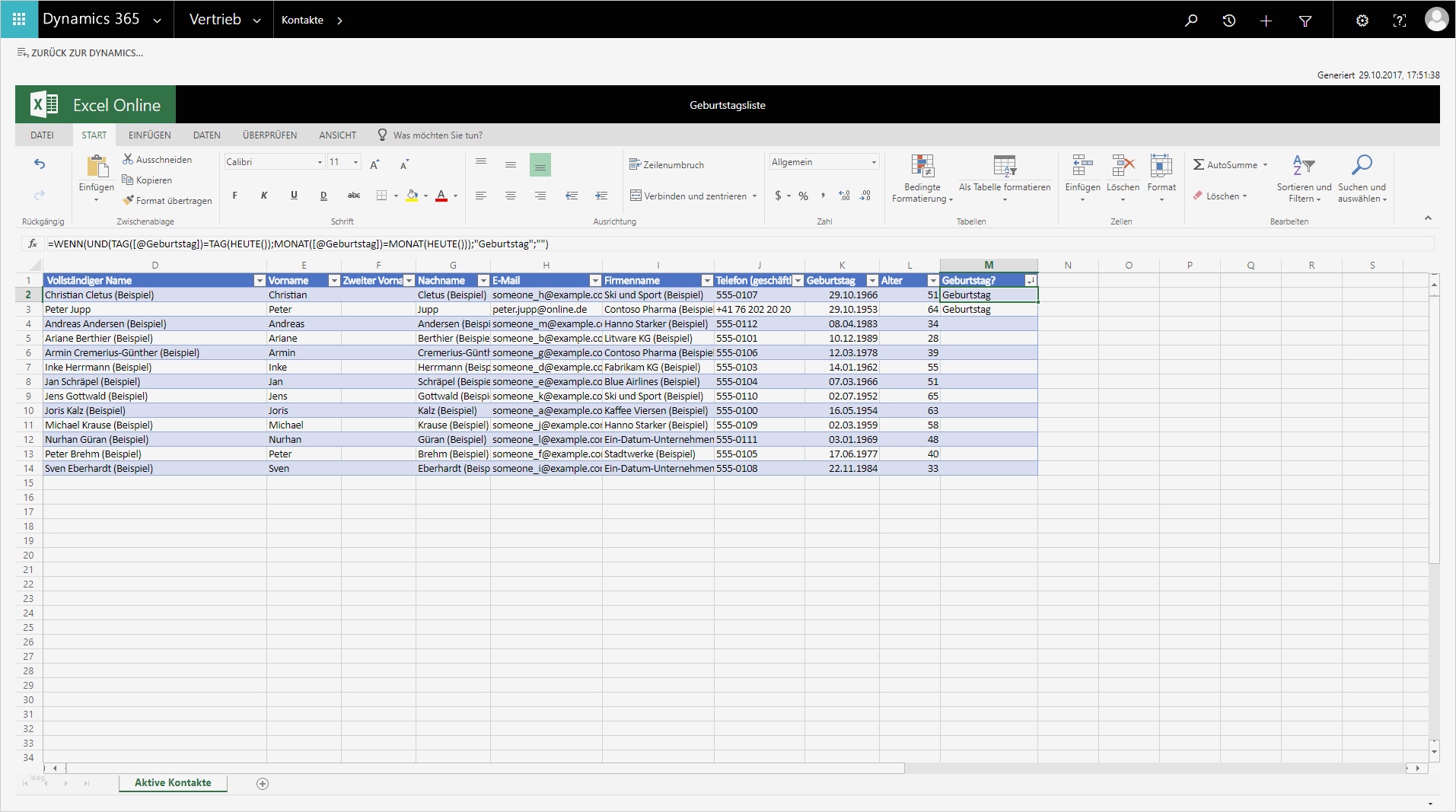Click Als Tabelle formatieren icon
The width and height of the screenshot is (1456, 812).
coord(1004,166)
